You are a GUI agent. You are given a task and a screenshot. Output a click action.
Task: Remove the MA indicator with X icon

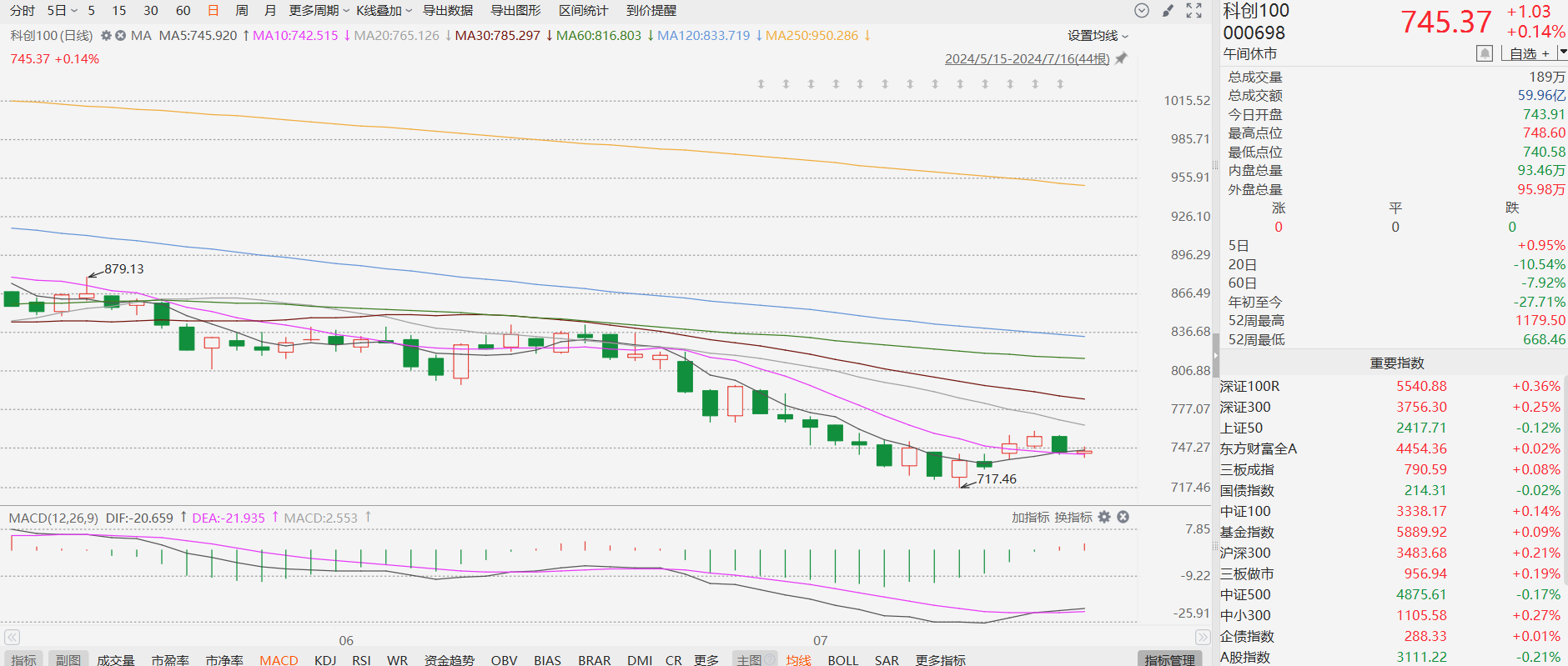120,35
